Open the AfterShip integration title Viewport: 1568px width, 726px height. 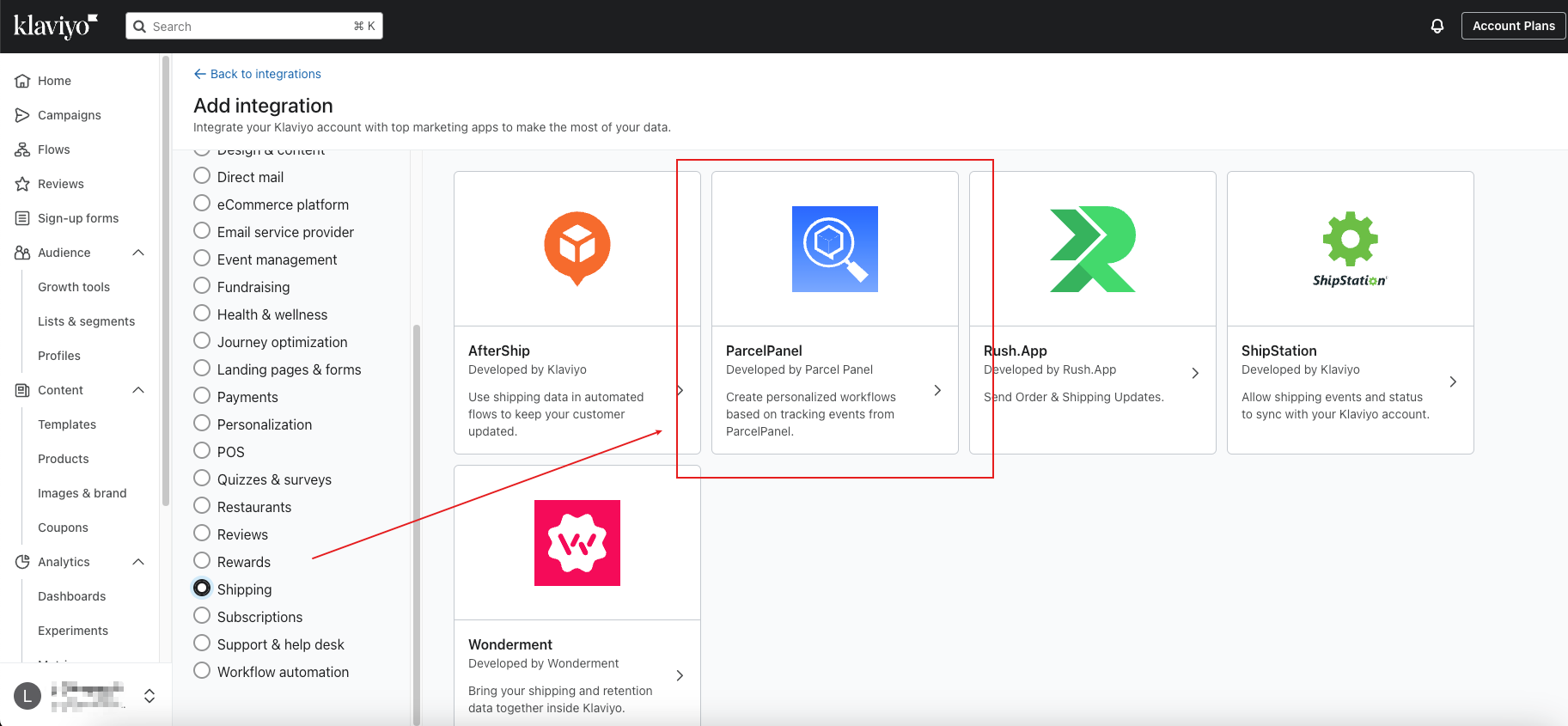[499, 351]
